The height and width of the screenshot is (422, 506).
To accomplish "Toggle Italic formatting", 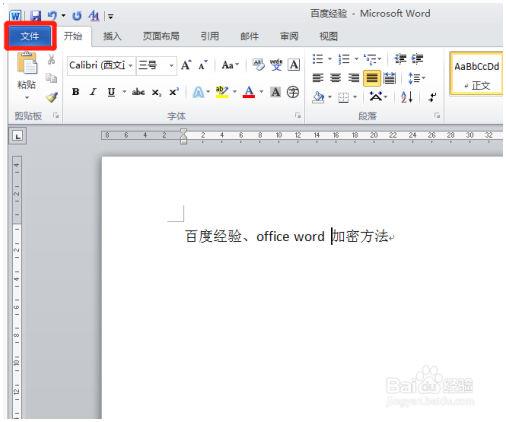I will coord(93,92).
